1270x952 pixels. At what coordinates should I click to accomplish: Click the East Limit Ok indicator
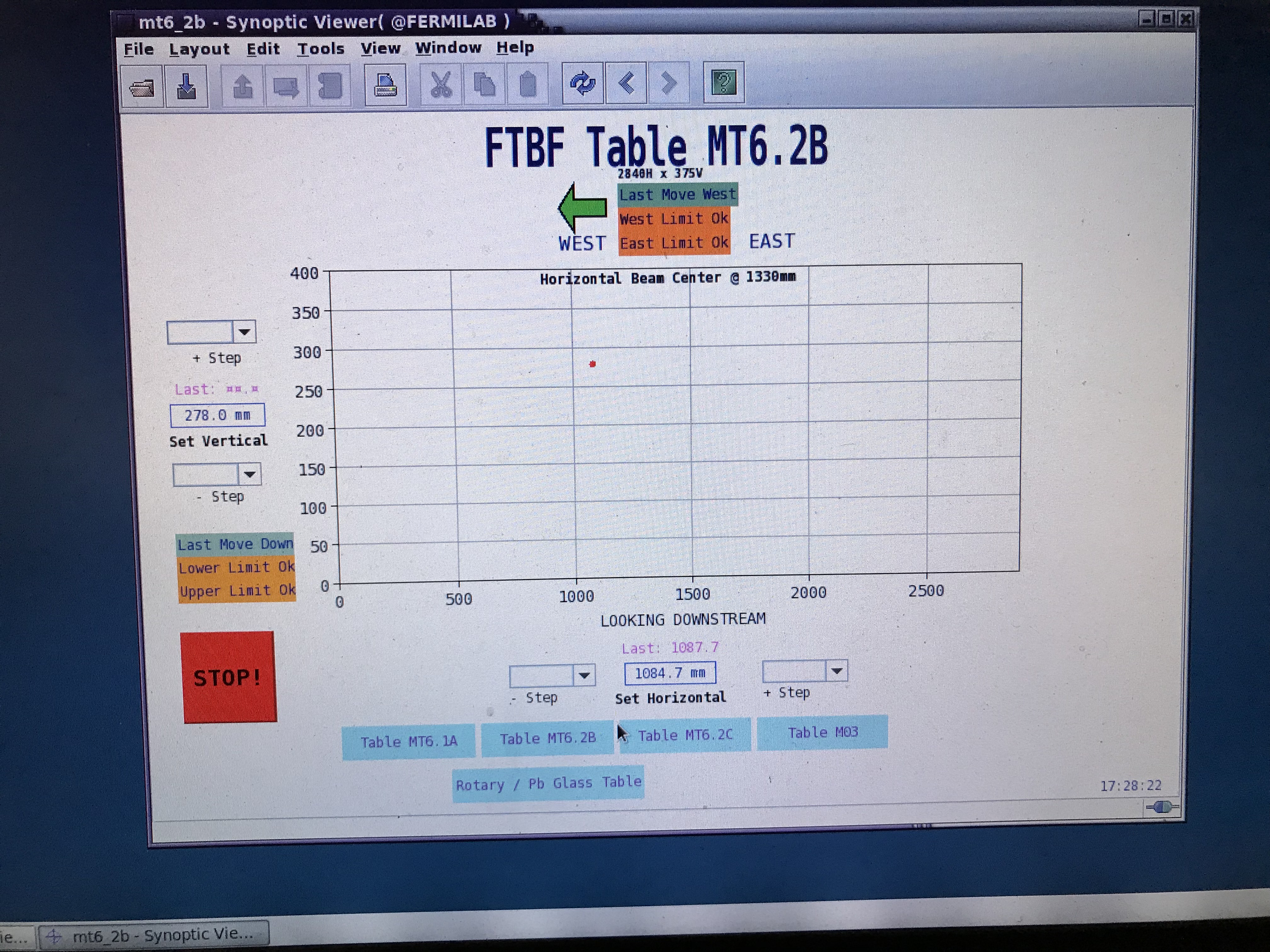pos(674,243)
